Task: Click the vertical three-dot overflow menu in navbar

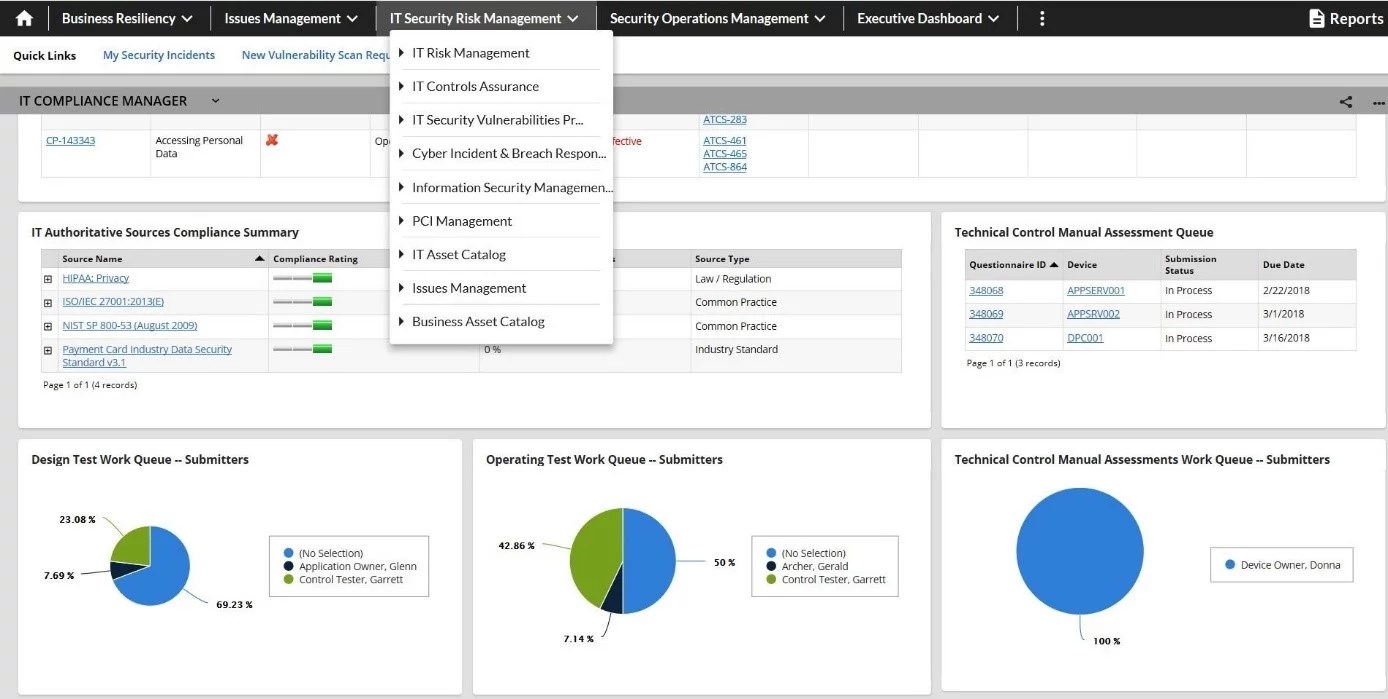Action: (1041, 17)
